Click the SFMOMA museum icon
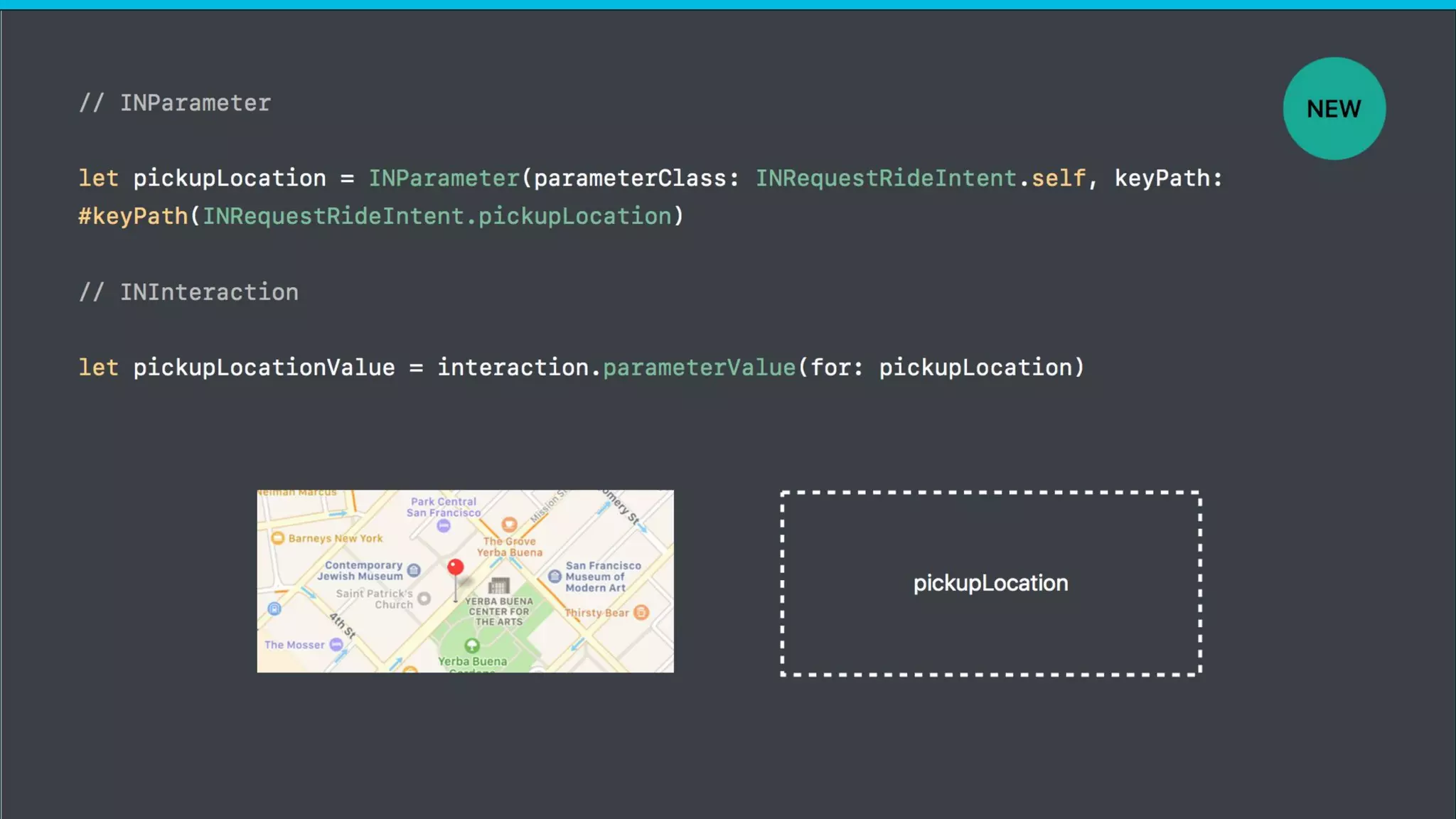 point(555,577)
